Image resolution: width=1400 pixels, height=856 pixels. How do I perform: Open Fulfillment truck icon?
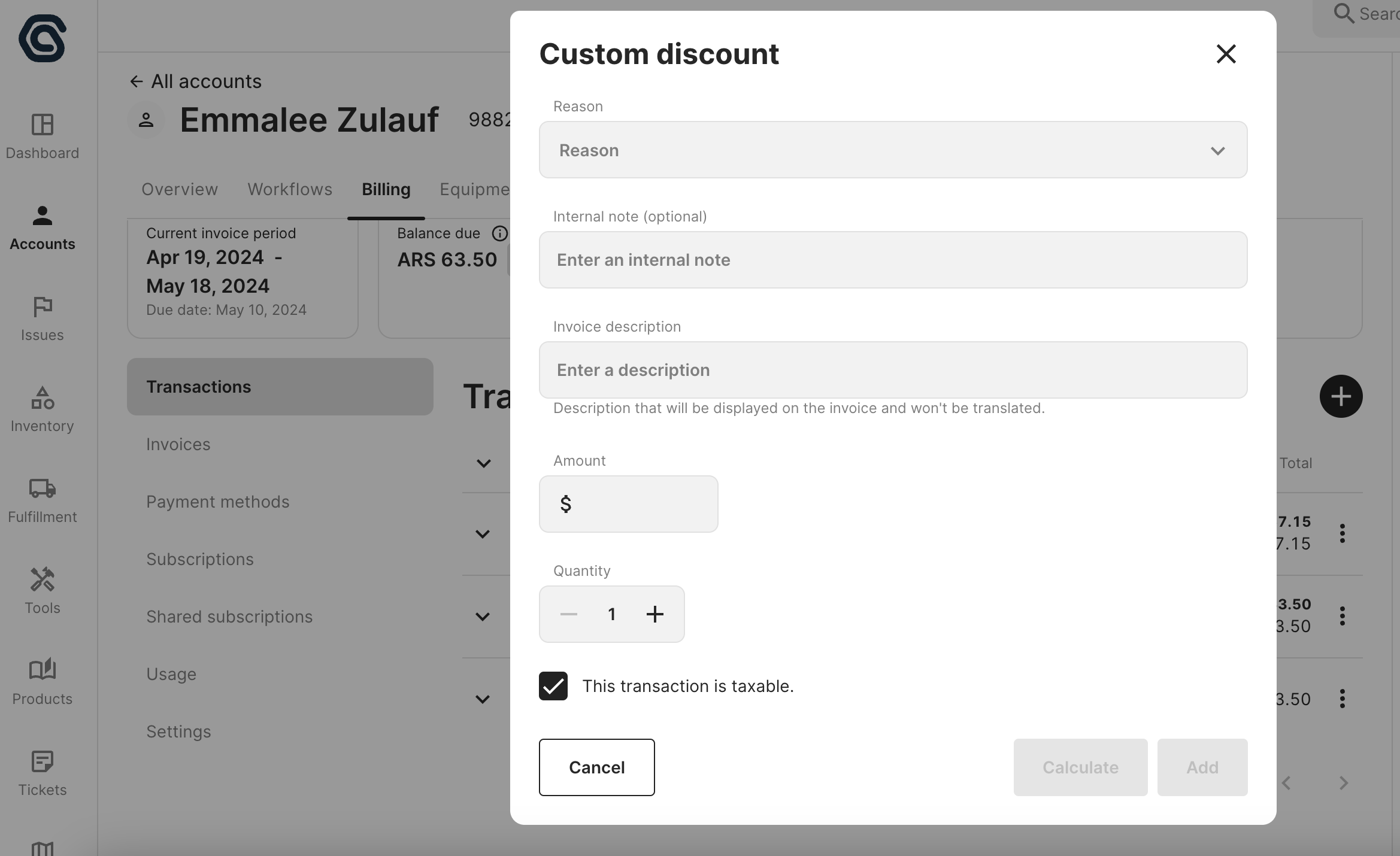(42, 488)
